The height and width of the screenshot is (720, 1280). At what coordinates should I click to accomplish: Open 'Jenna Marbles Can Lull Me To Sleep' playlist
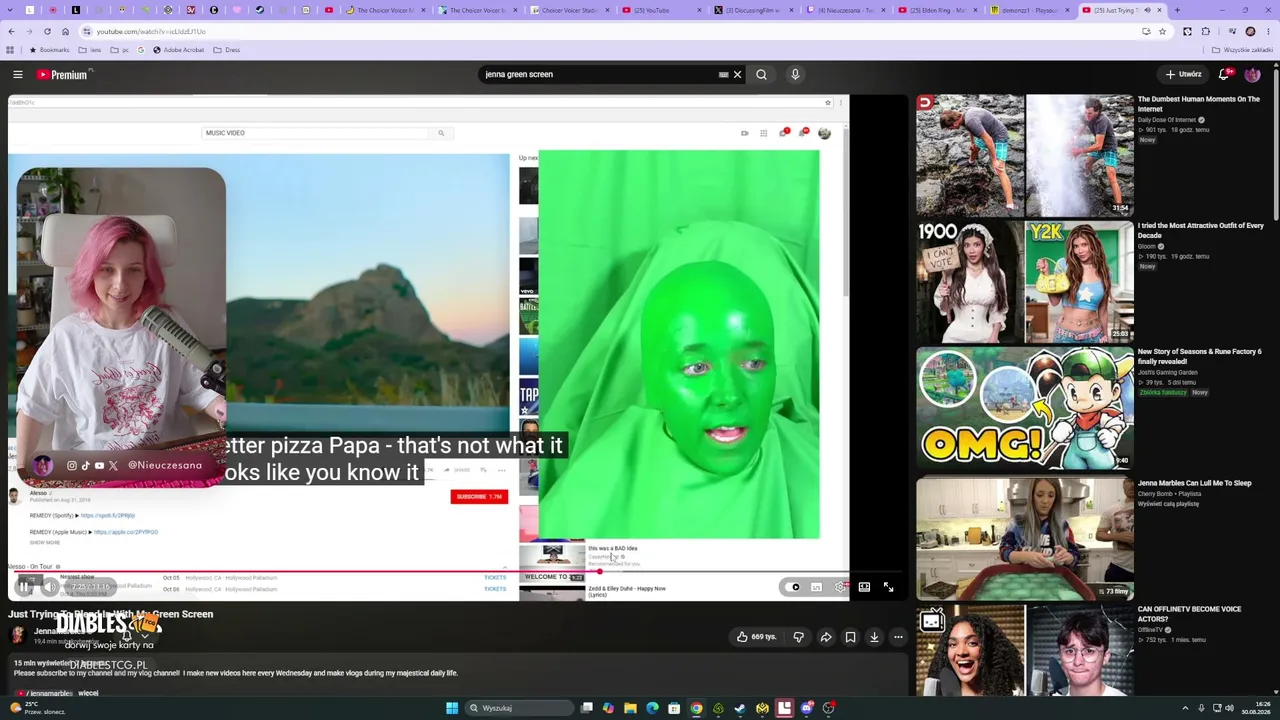coord(1194,483)
